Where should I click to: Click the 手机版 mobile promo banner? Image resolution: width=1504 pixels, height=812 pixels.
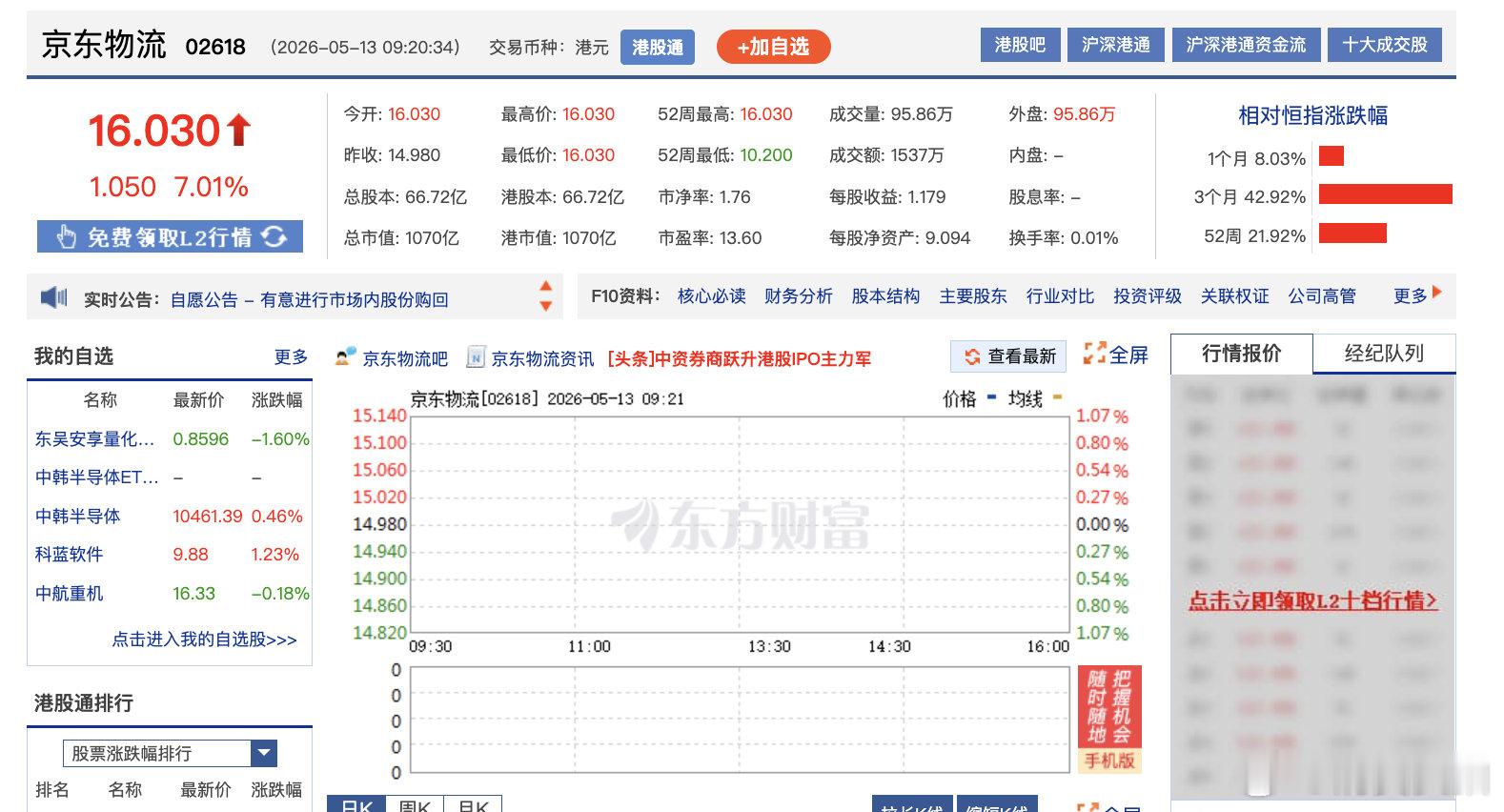(x=1109, y=720)
